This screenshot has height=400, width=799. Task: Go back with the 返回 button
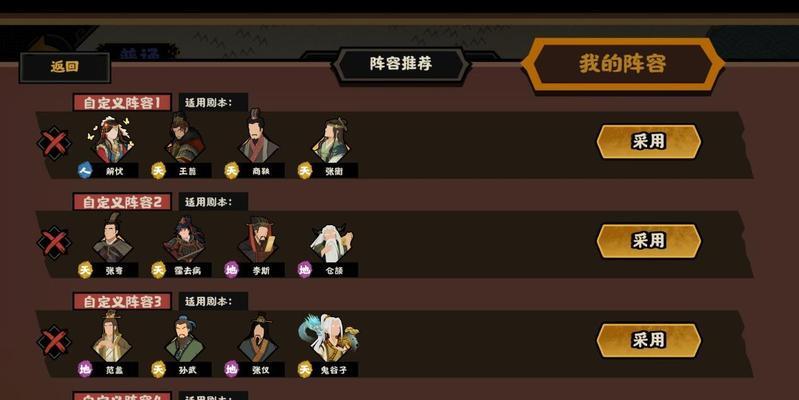pyautogui.click(x=65, y=67)
